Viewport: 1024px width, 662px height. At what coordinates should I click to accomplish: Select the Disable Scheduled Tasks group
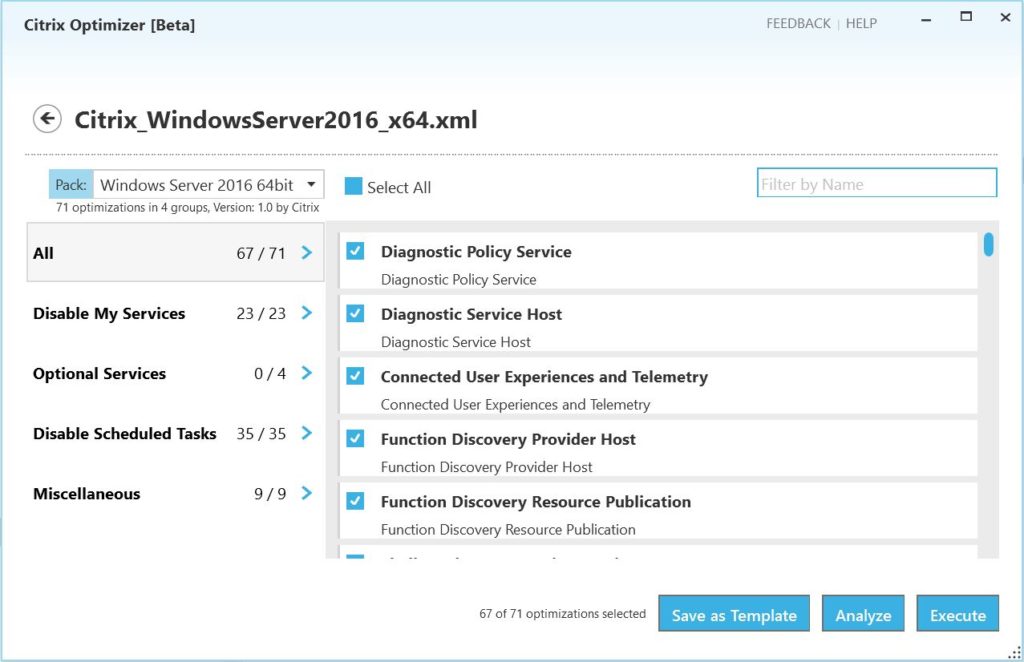coord(175,433)
